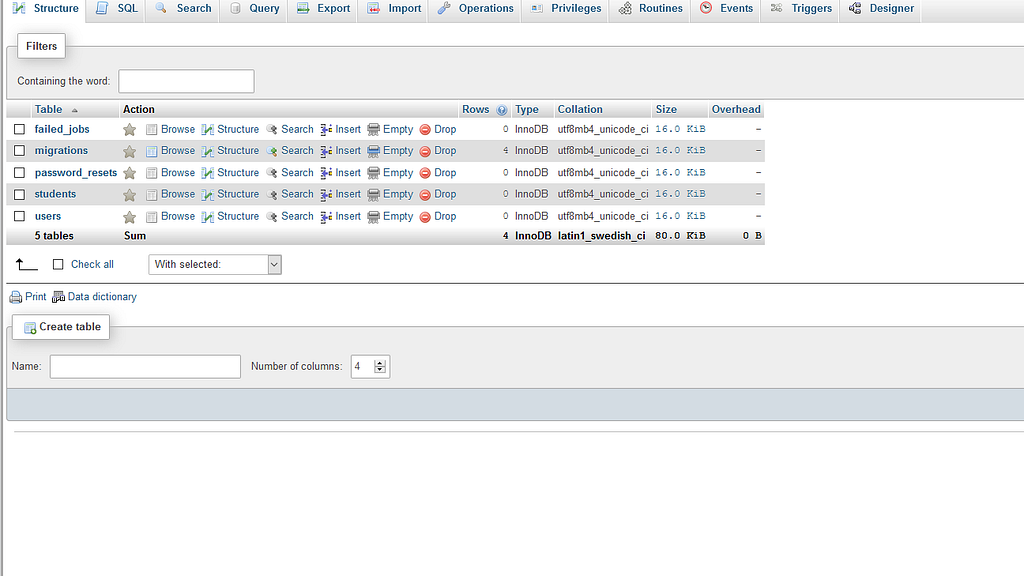The image size is (1024, 576).
Task: Open the failed_jobs table link
Action: coord(62,129)
